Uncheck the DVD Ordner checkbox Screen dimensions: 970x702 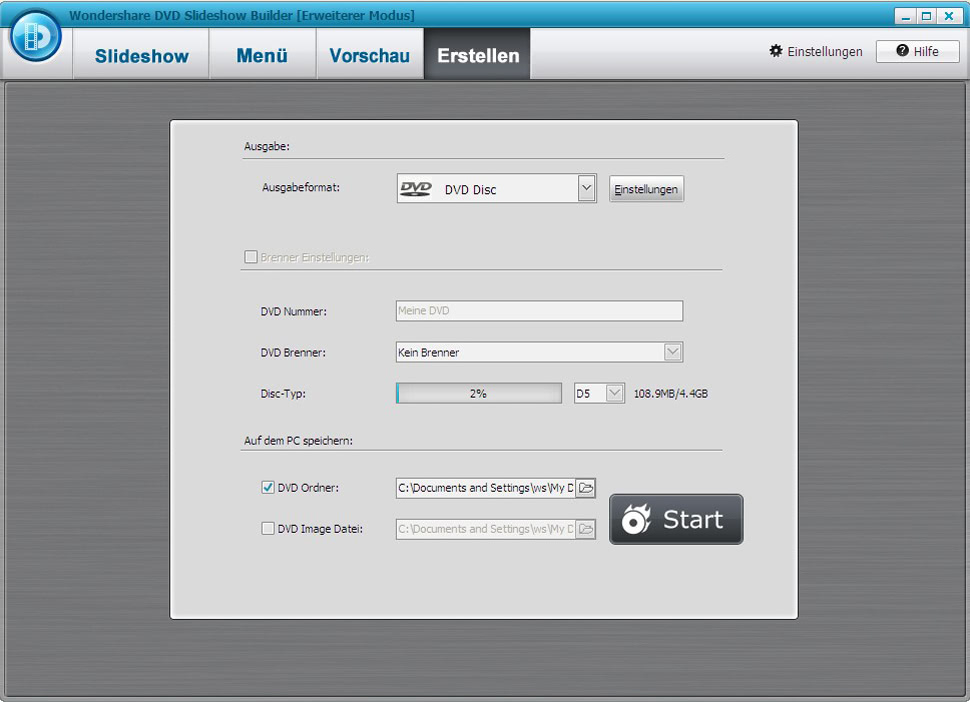click(267, 487)
